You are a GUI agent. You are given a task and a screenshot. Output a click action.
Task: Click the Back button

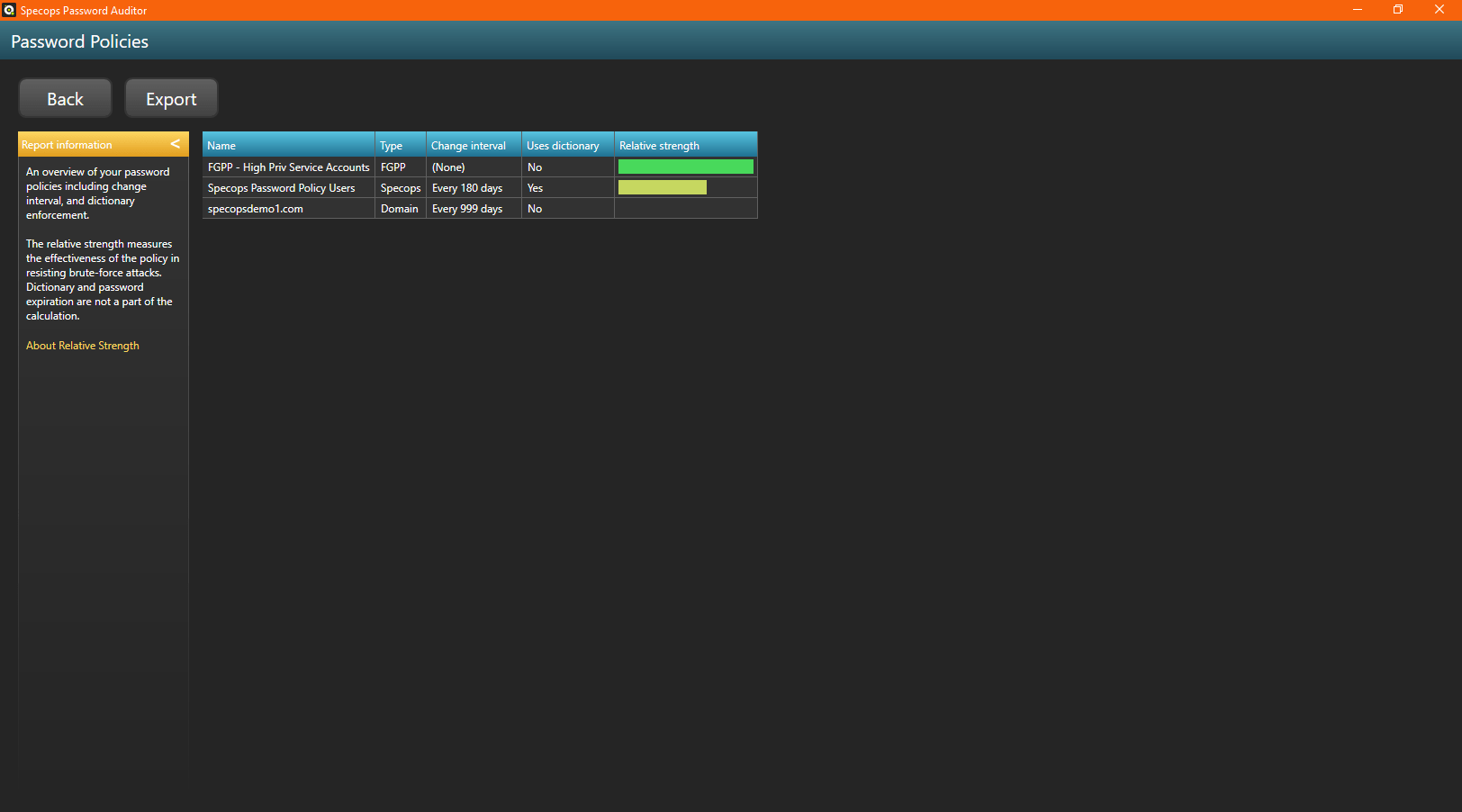65,98
